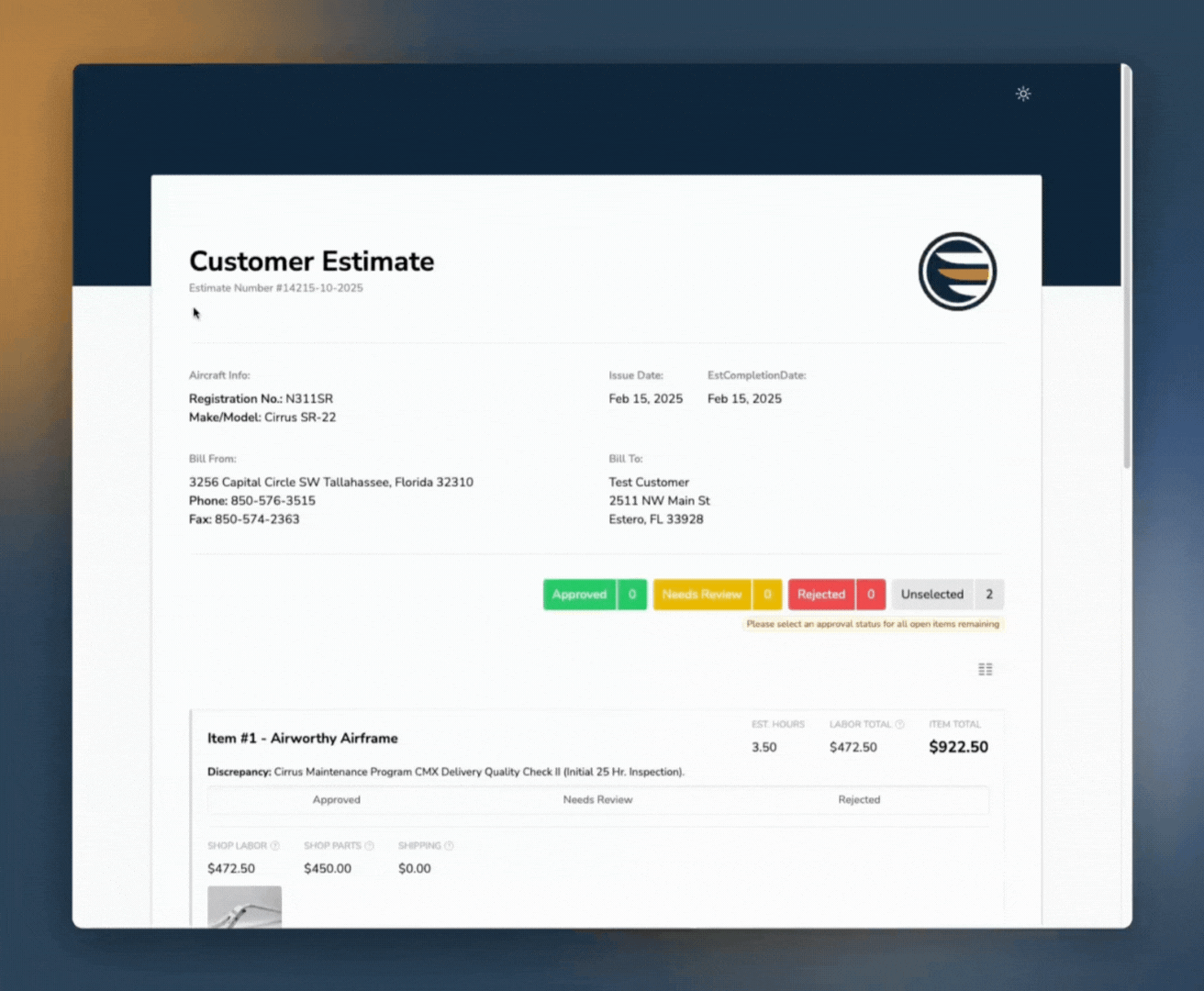Screen dimensions: 1204x991
Task: Filter by the red Rejected badge
Action: point(821,595)
